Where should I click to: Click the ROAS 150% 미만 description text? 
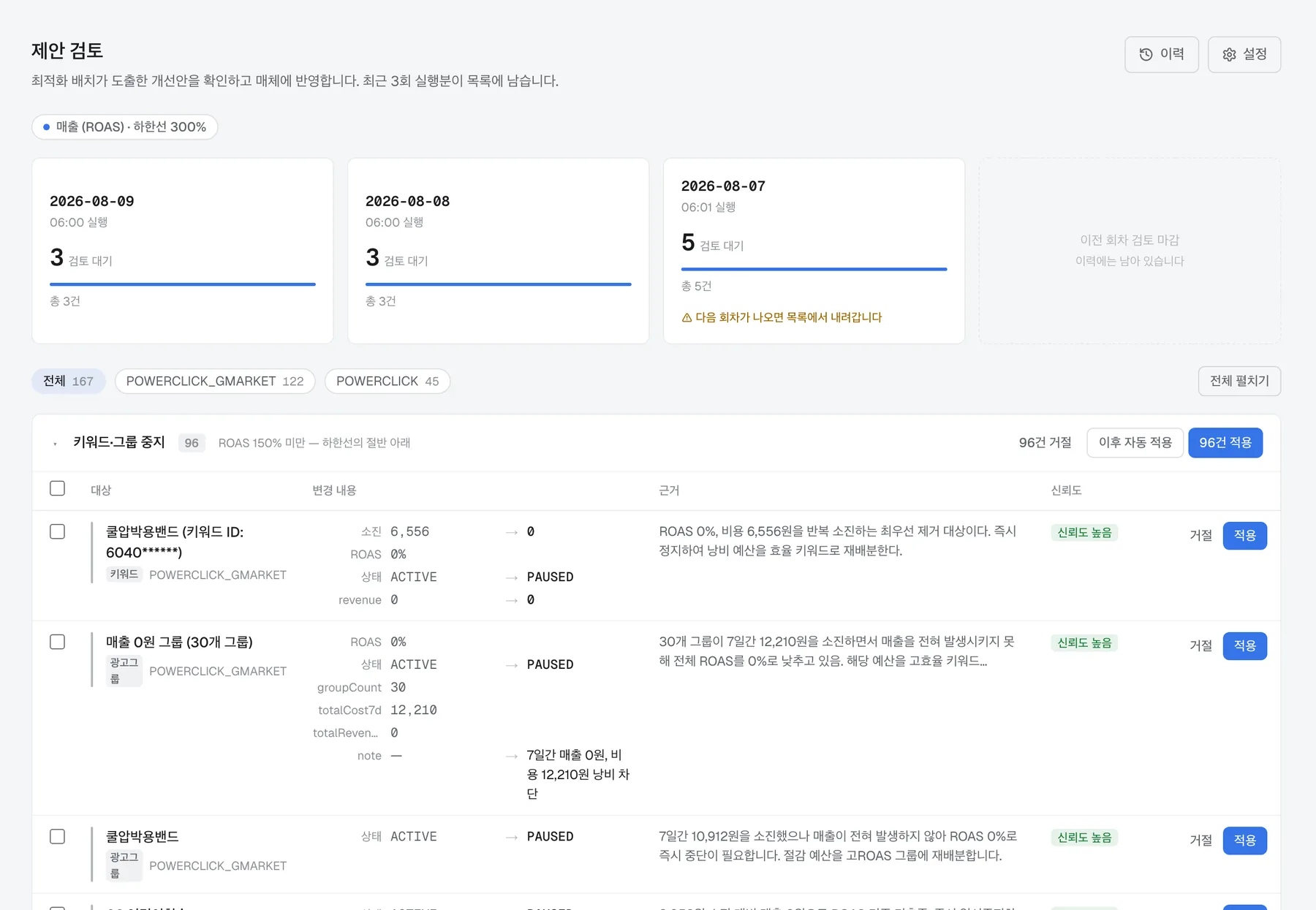point(314,443)
